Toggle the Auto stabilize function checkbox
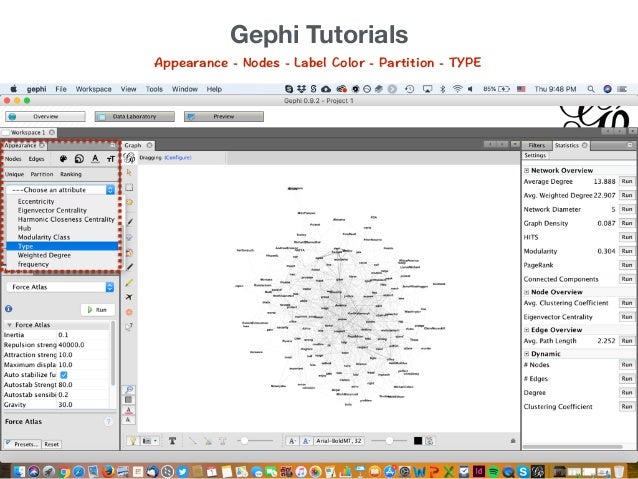 pos(64,375)
